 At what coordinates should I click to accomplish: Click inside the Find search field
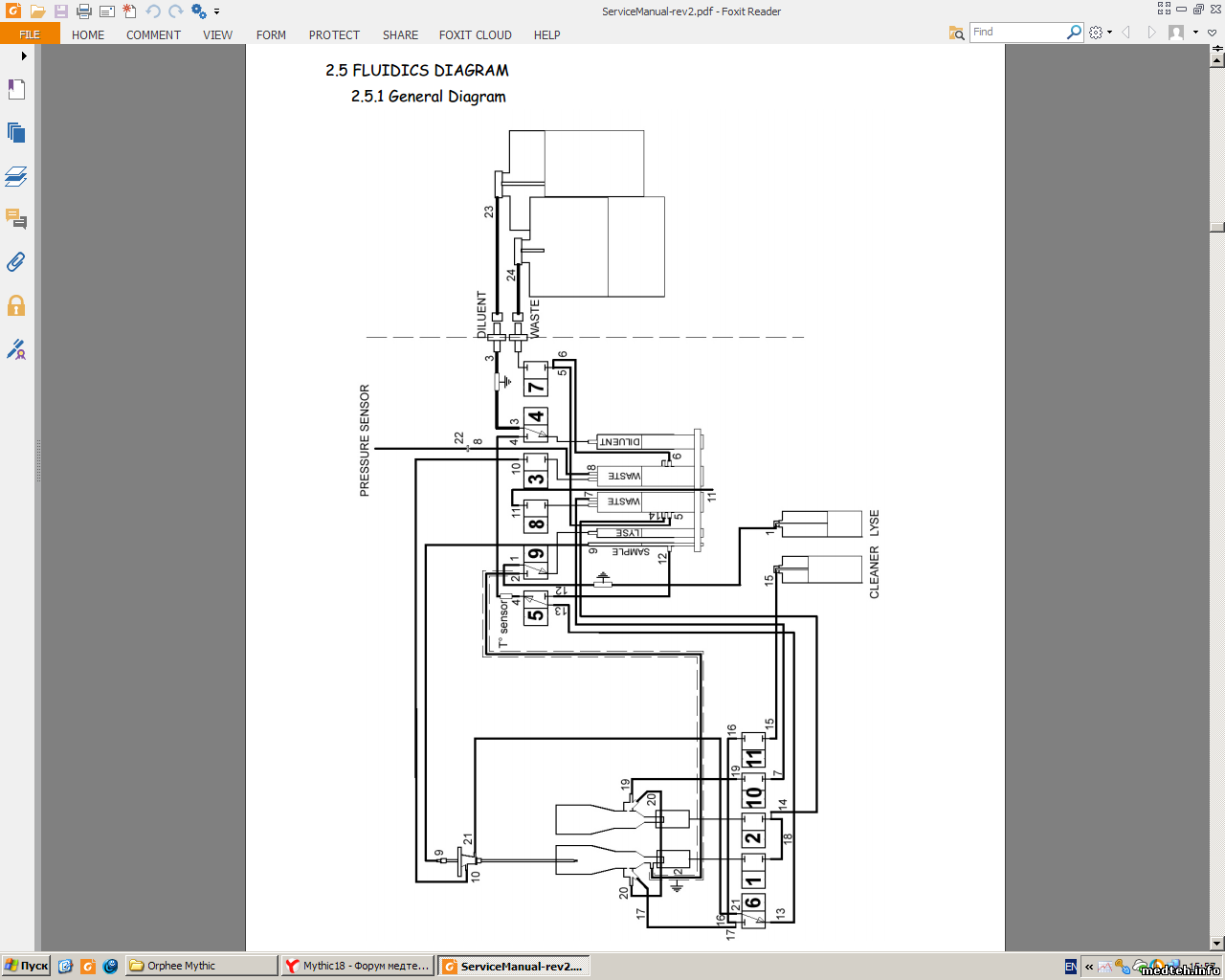1016,33
